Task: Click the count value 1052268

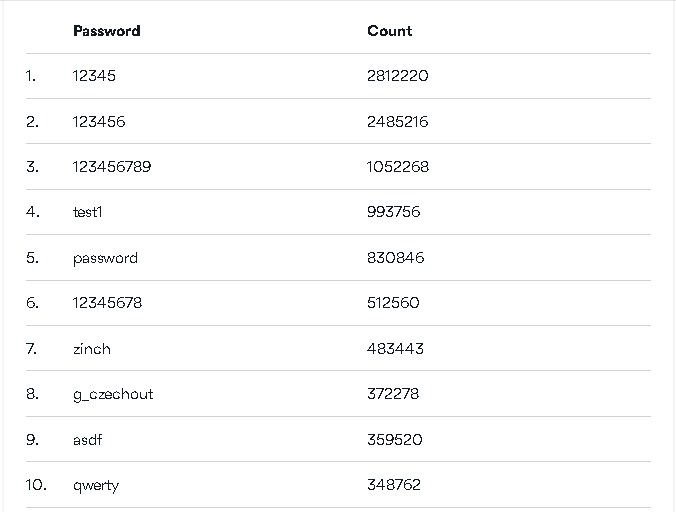Action: pos(398,167)
